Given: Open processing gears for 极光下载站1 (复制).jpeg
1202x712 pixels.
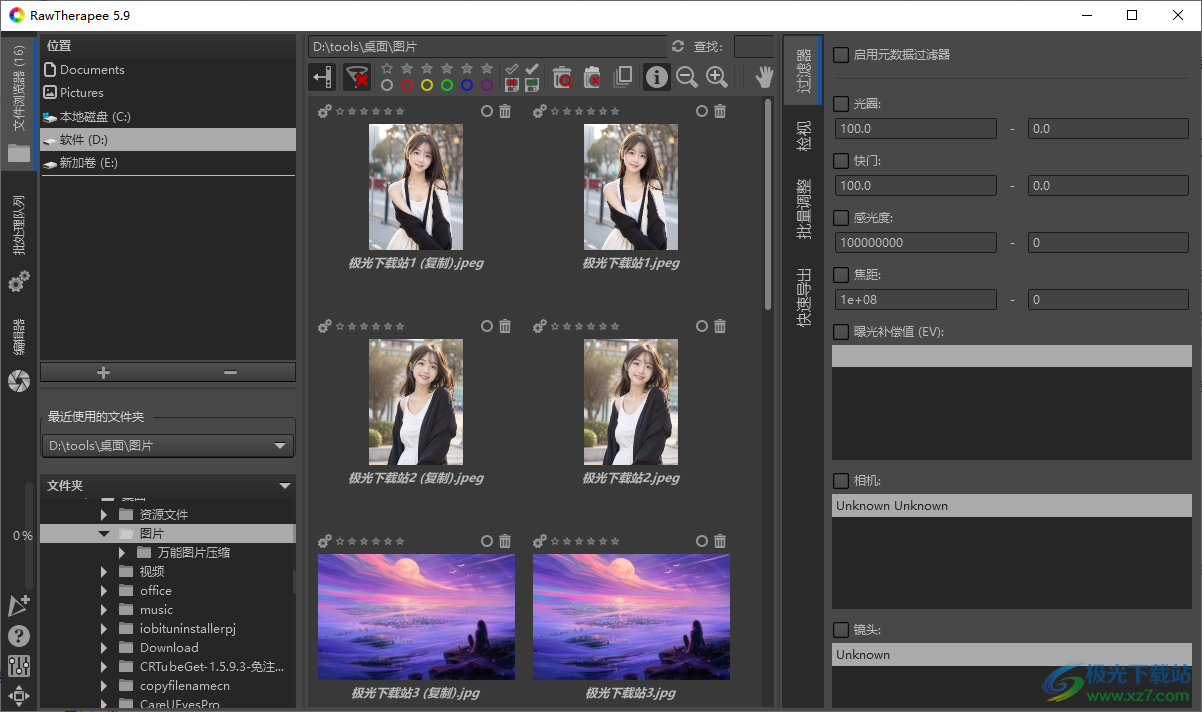Looking at the screenshot, I should point(325,111).
